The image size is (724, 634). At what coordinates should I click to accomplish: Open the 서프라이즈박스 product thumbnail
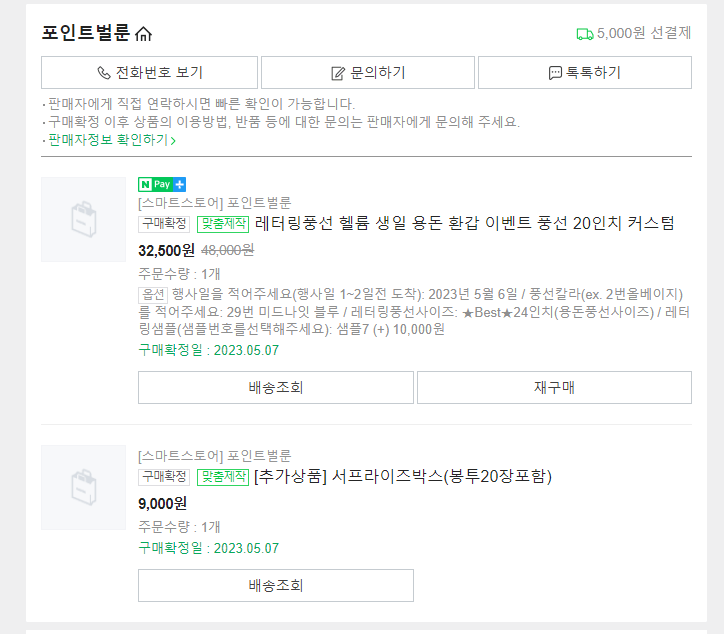tap(84, 488)
